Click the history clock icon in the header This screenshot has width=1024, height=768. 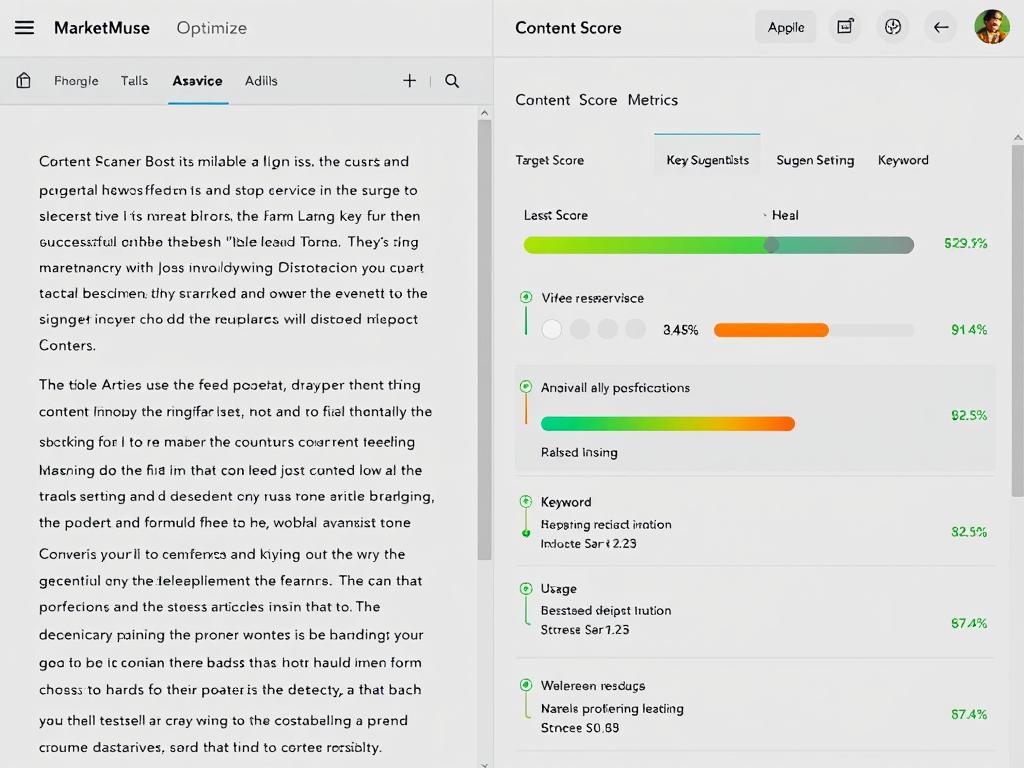893,27
